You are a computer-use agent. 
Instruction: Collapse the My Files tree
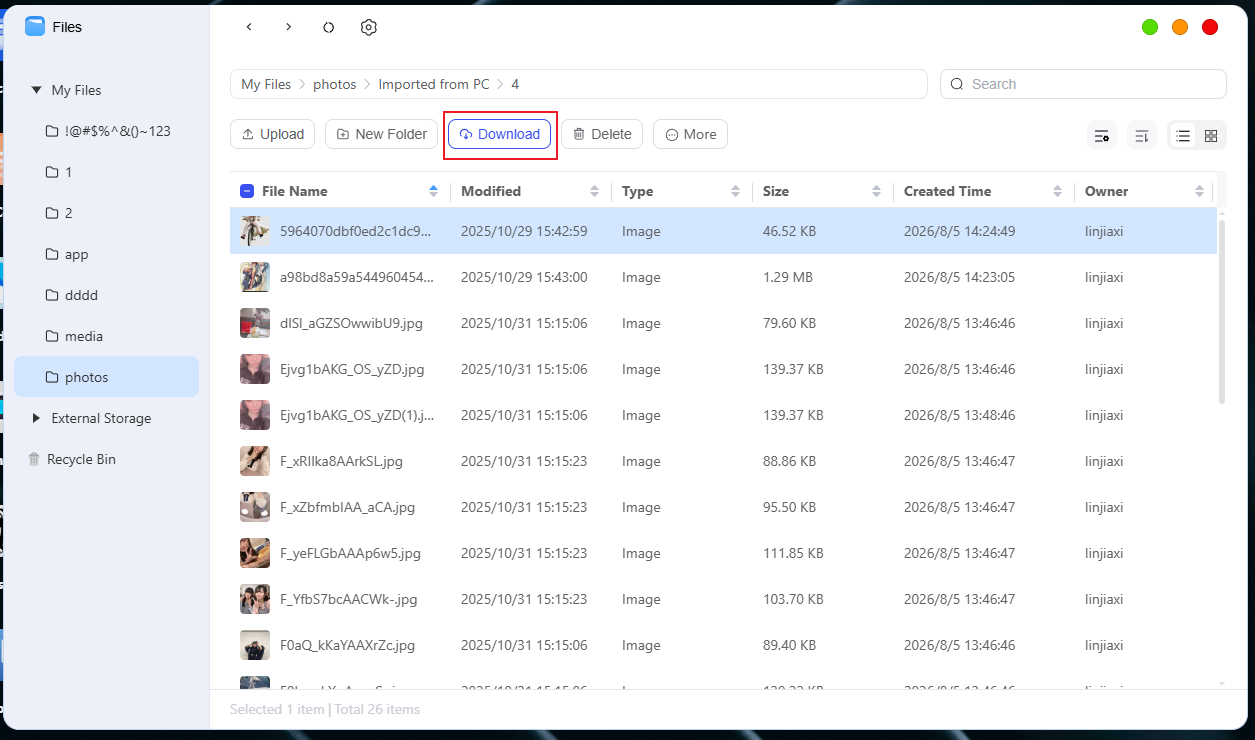(x=36, y=90)
